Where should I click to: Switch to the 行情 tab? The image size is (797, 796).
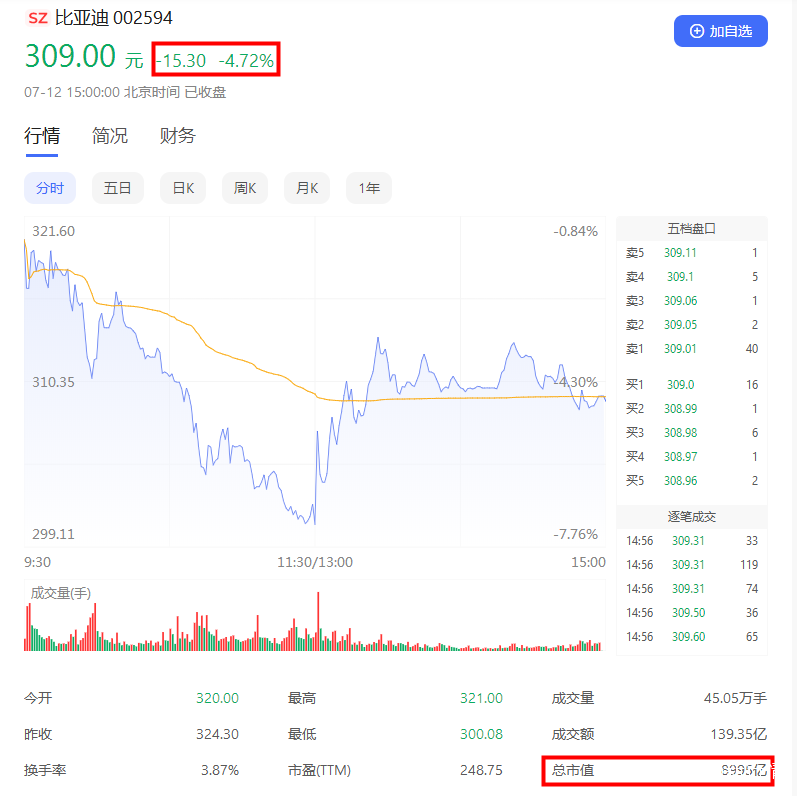tap(42, 136)
